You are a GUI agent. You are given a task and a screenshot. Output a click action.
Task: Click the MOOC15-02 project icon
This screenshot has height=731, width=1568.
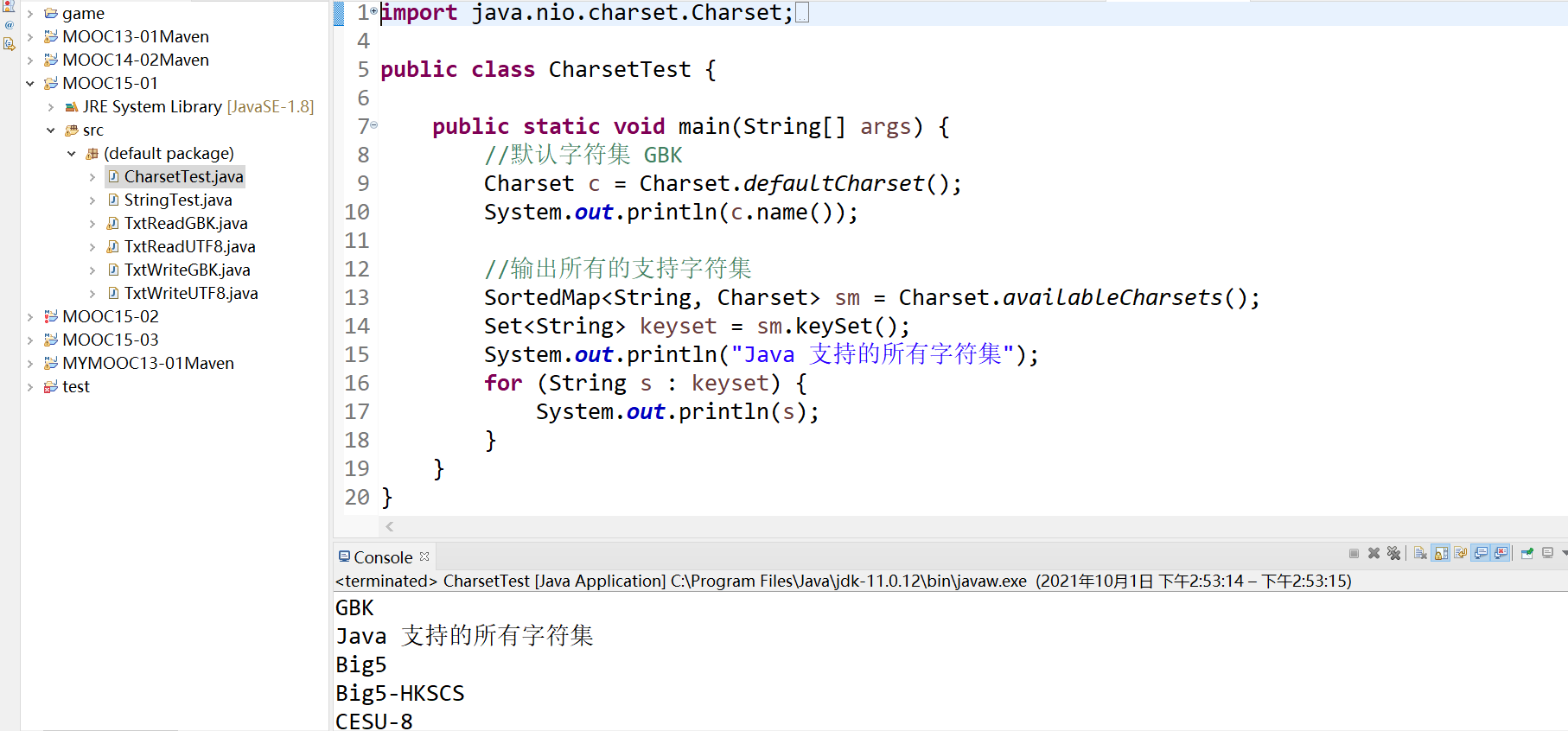(51, 317)
